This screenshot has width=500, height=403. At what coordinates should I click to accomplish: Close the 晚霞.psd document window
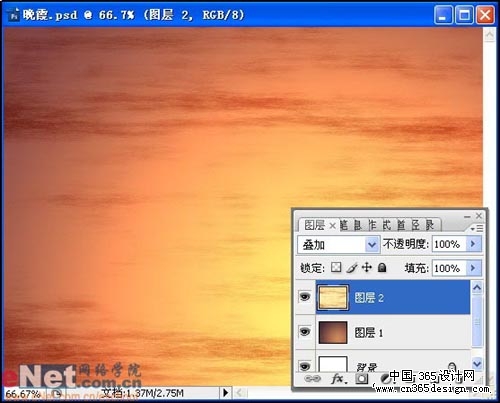[x=485, y=15]
